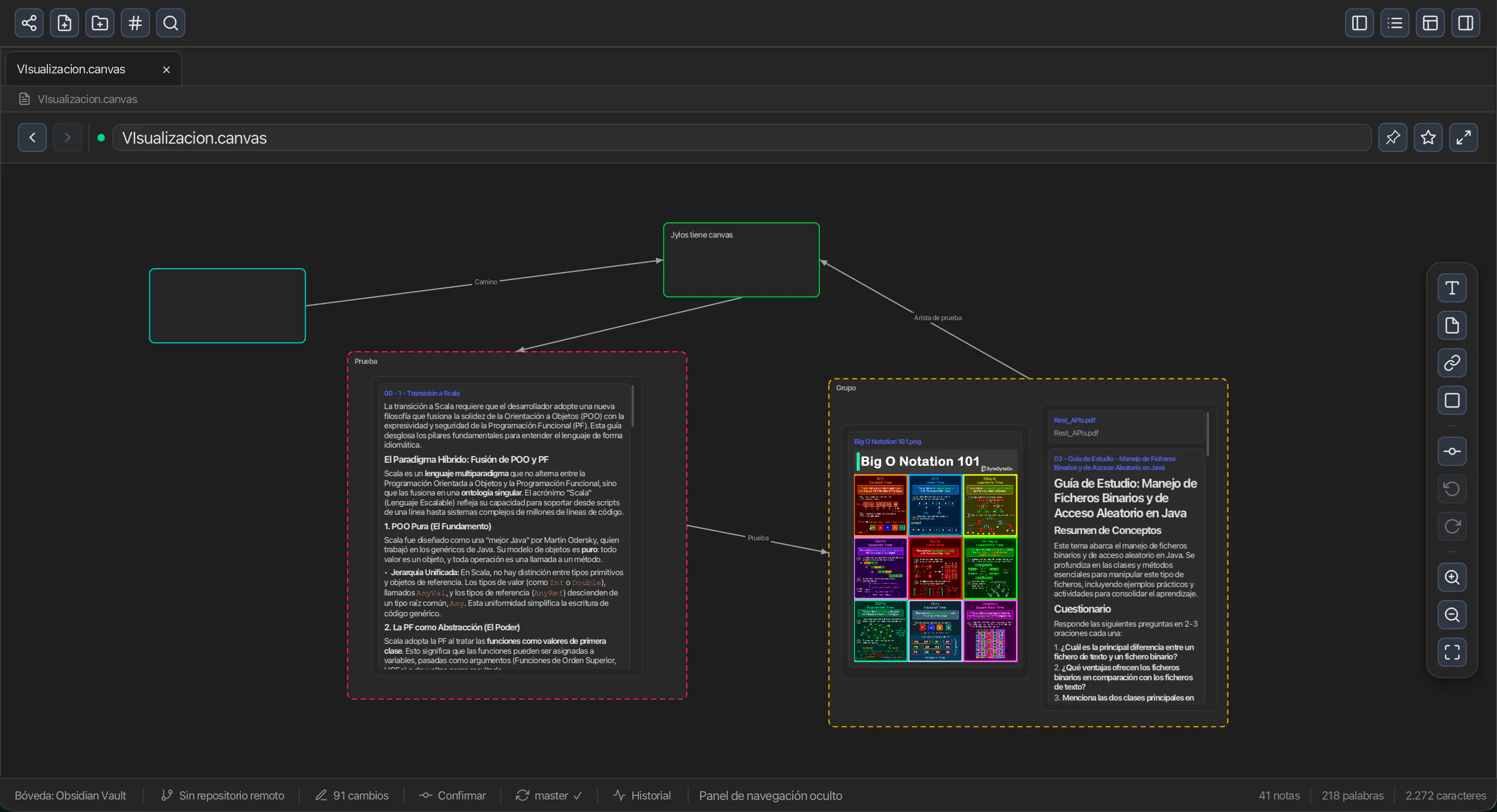
Task: Select the empty cyan-bordered card
Action: click(227, 306)
